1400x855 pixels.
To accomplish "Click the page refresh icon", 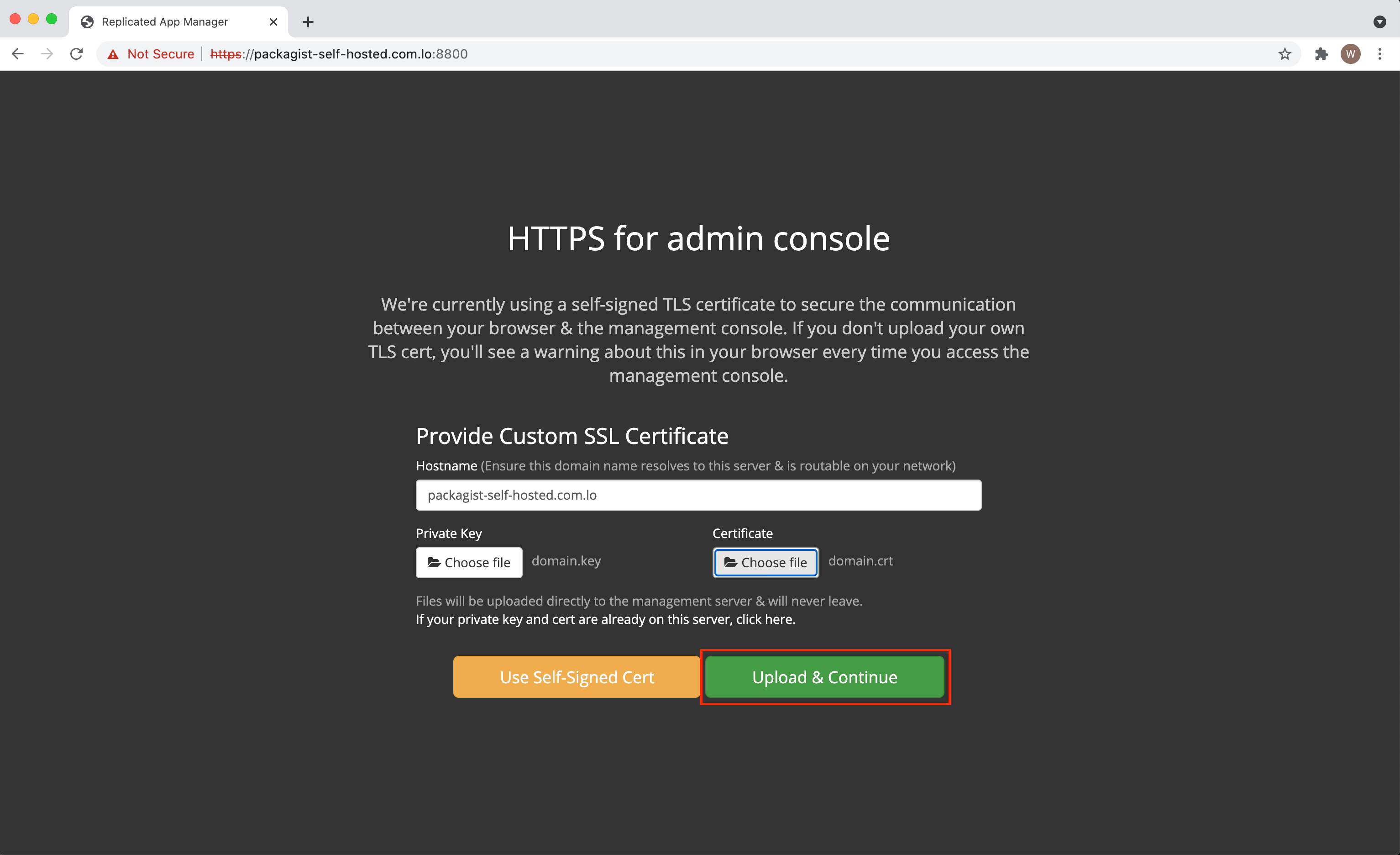I will click(x=77, y=54).
